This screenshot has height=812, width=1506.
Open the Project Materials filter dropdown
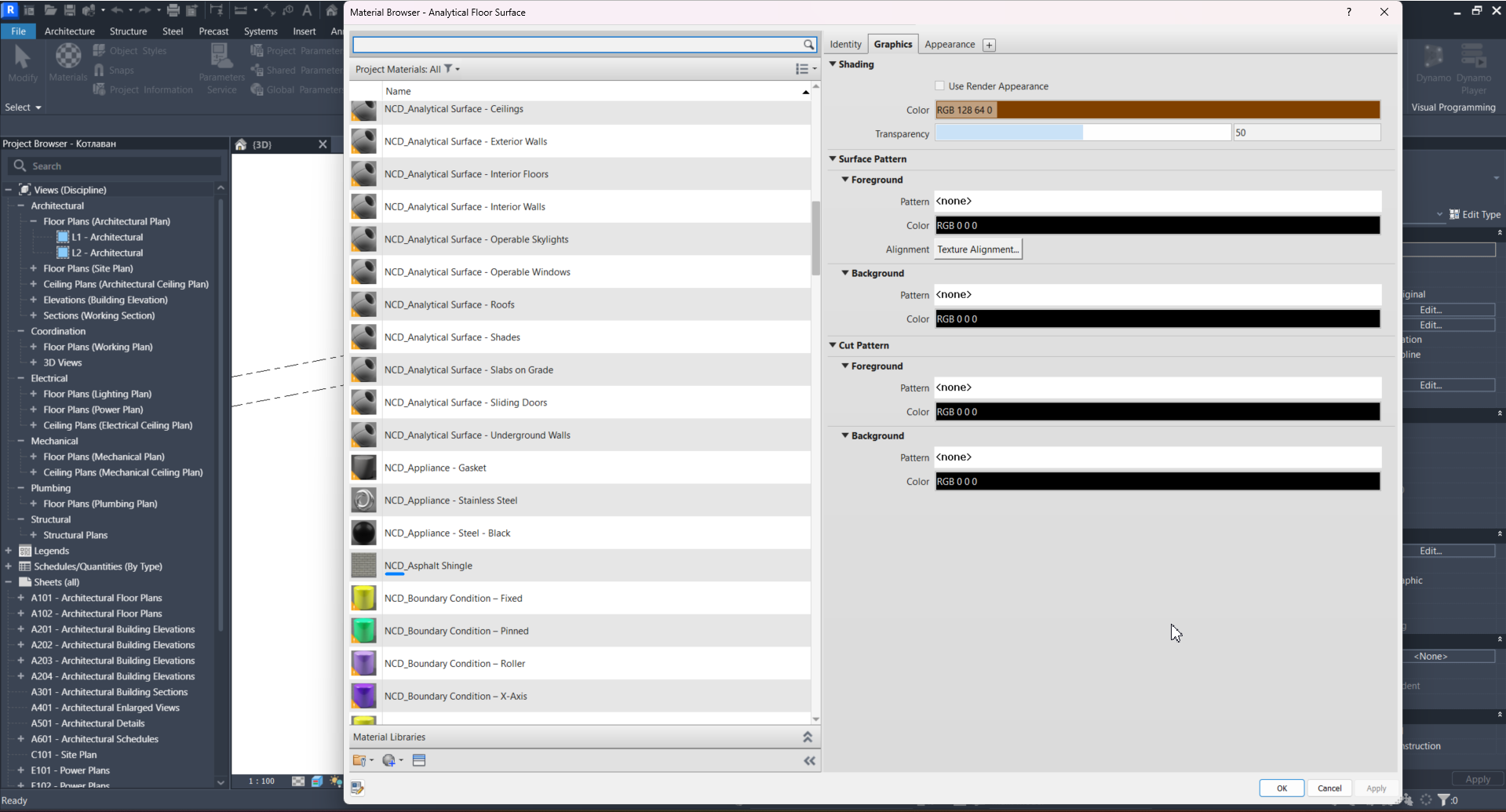[451, 69]
